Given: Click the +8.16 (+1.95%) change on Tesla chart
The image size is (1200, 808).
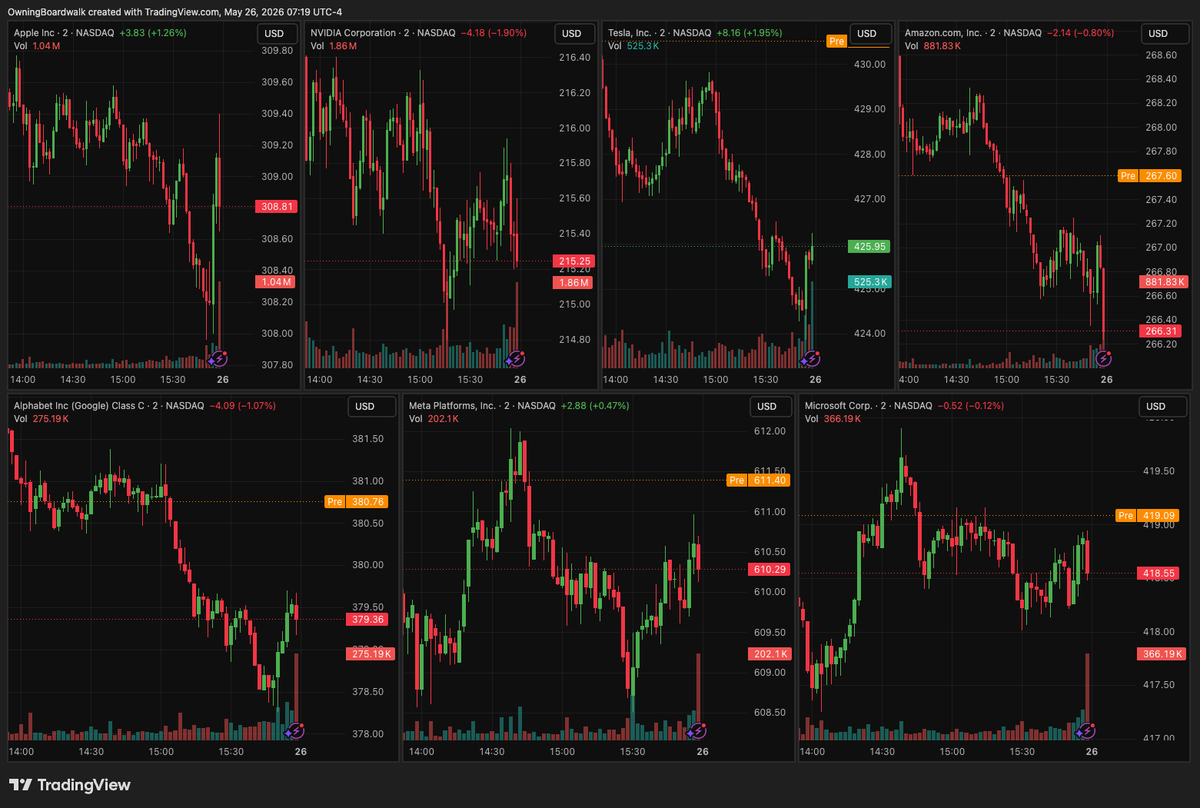Looking at the screenshot, I should click(749, 33).
